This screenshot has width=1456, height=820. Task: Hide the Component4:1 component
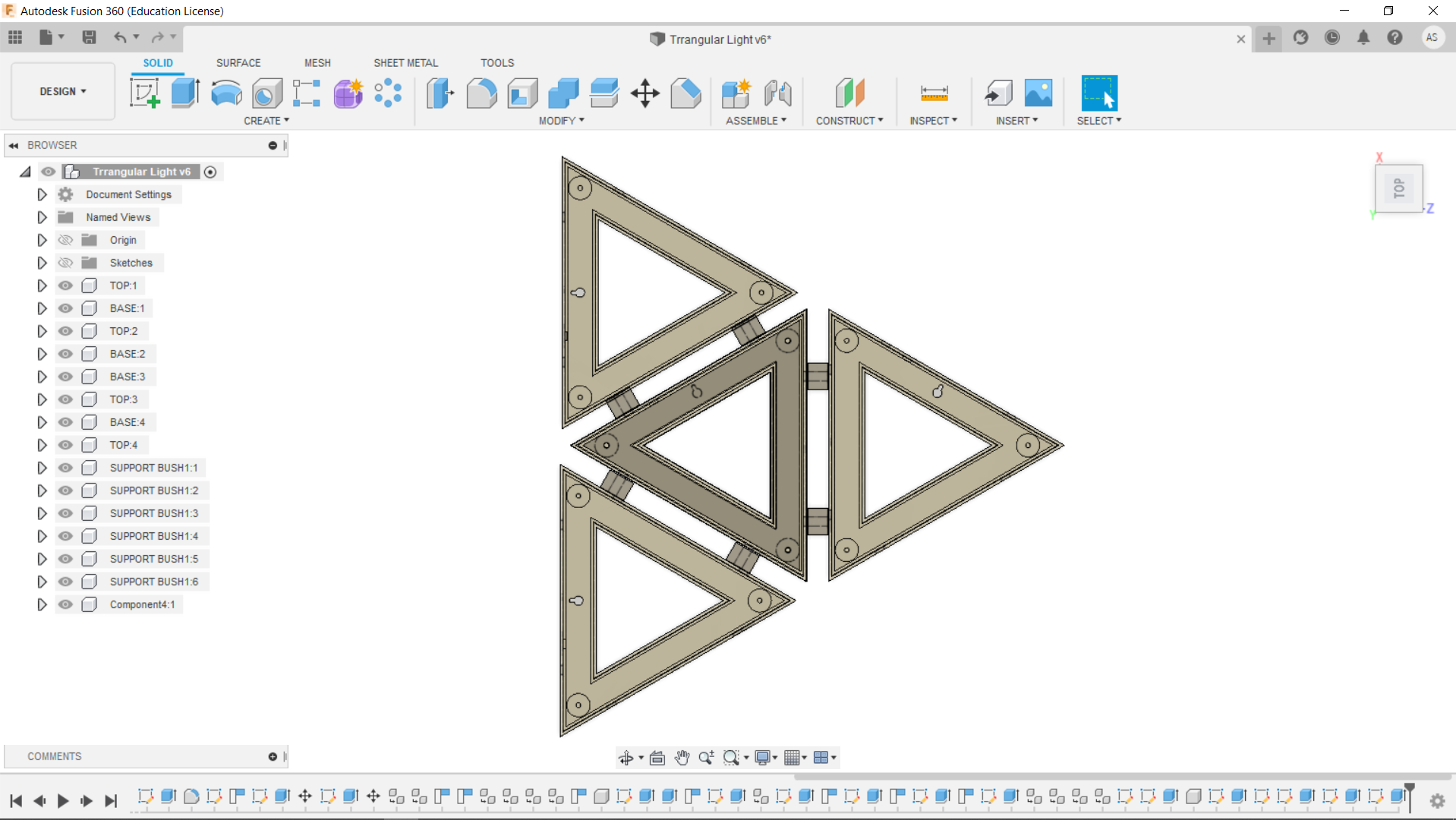[x=66, y=604]
